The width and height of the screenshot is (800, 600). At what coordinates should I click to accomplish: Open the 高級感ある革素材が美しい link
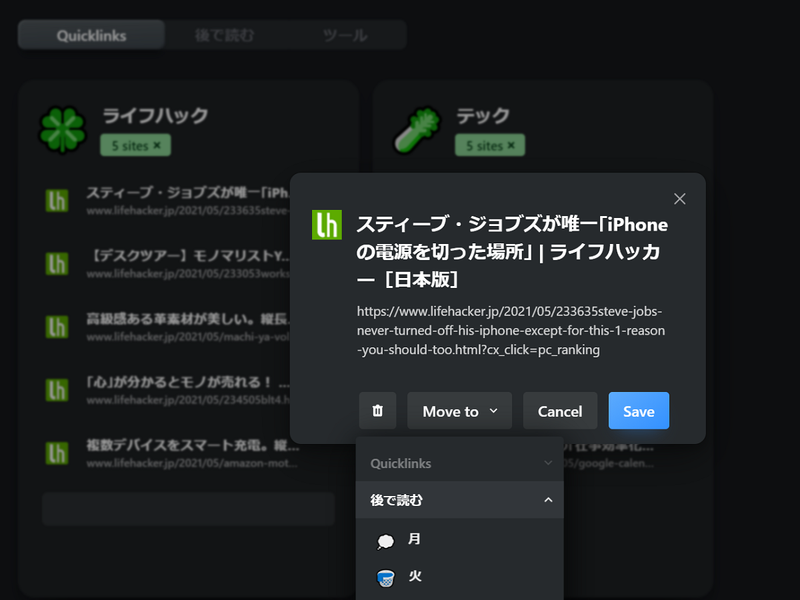(x=188, y=327)
